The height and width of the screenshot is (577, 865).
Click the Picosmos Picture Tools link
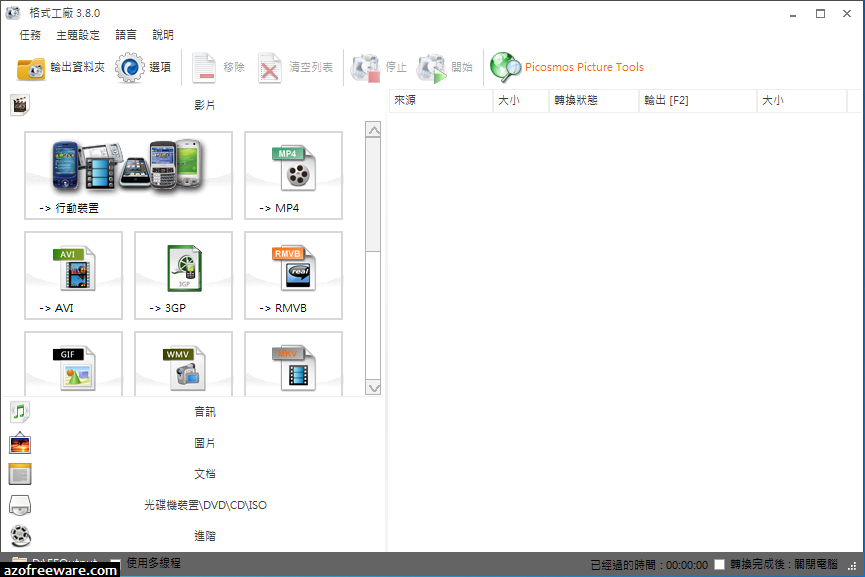coord(584,67)
